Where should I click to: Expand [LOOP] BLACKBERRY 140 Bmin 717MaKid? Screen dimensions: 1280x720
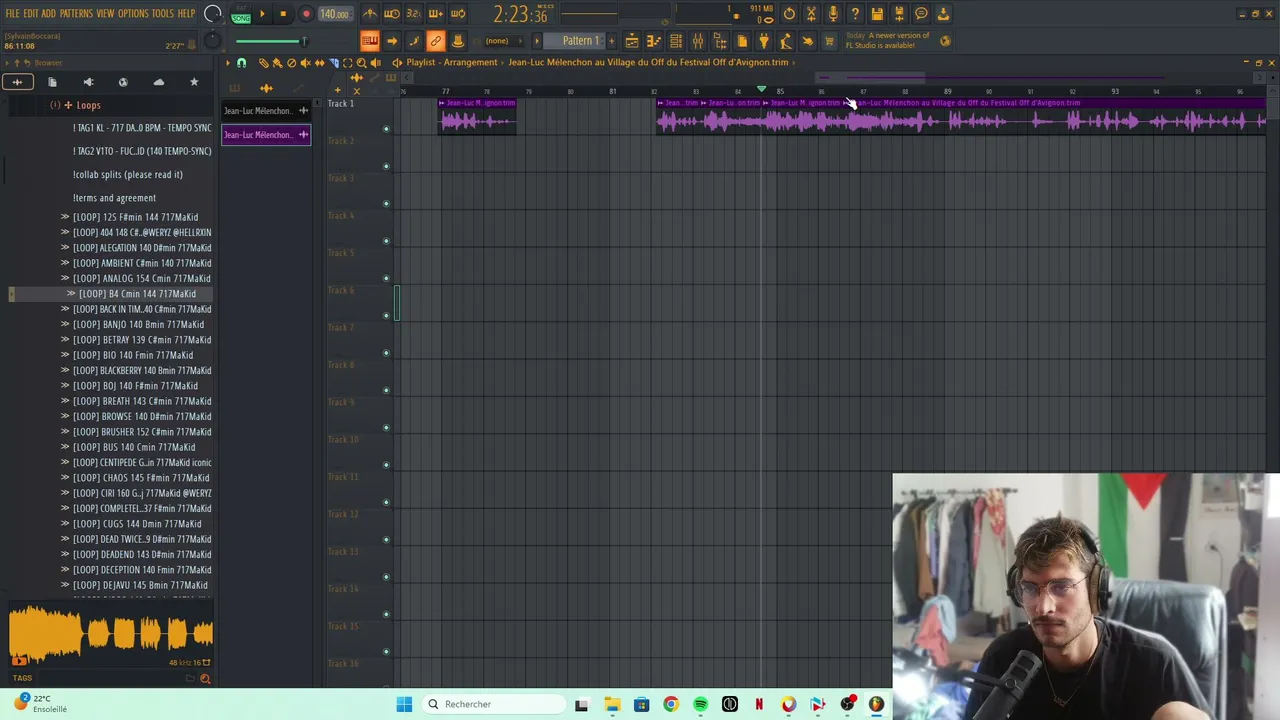coord(65,371)
